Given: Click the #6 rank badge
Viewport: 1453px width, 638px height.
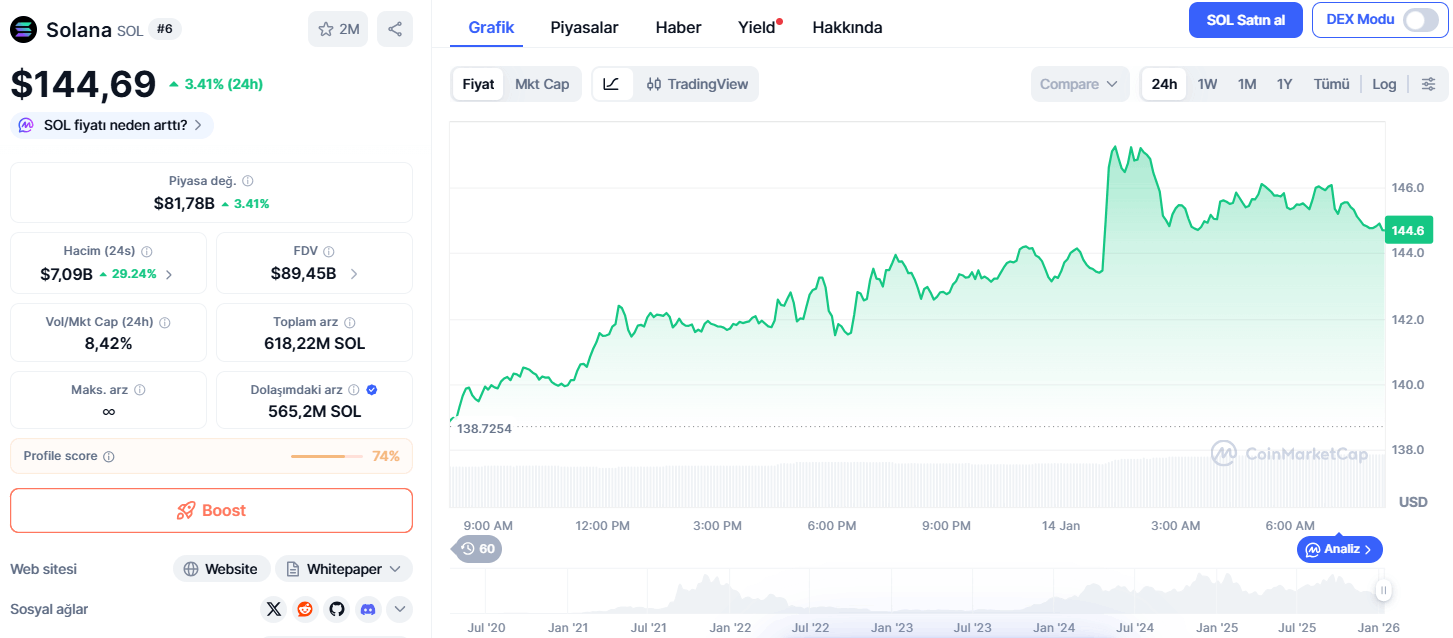Looking at the screenshot, I should pos(165,29).
